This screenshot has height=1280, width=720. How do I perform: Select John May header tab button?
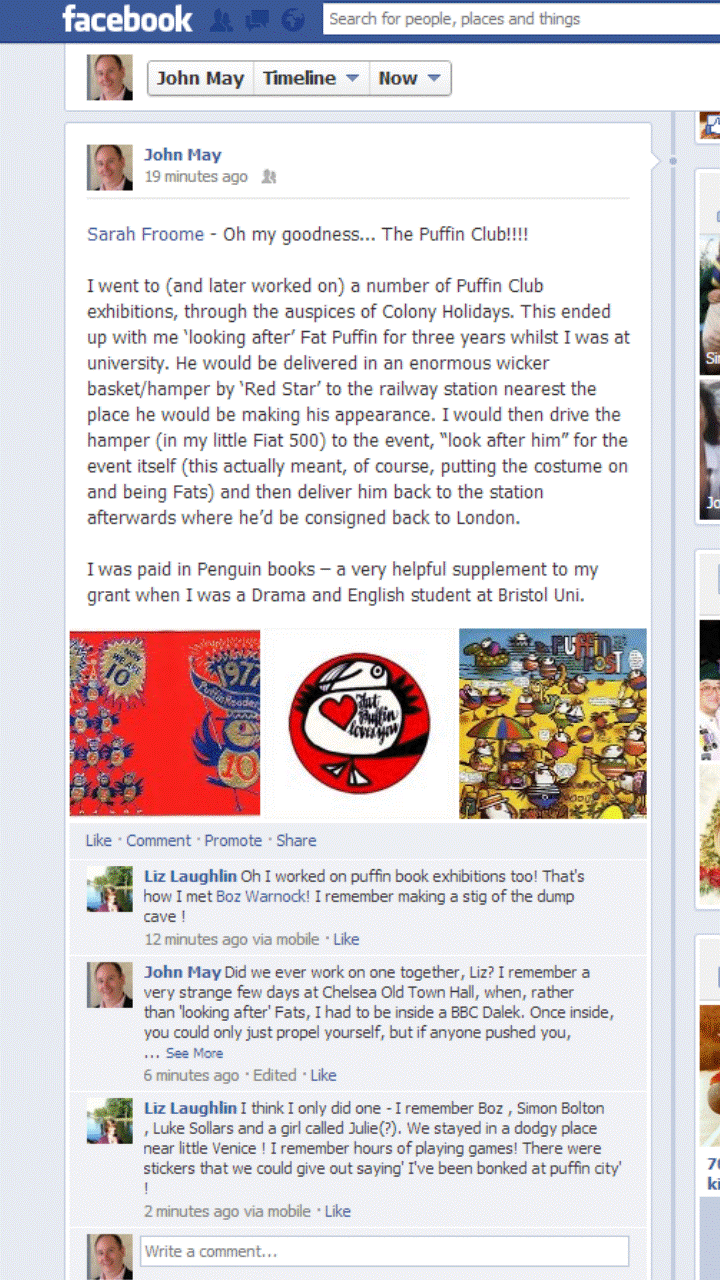200,78
